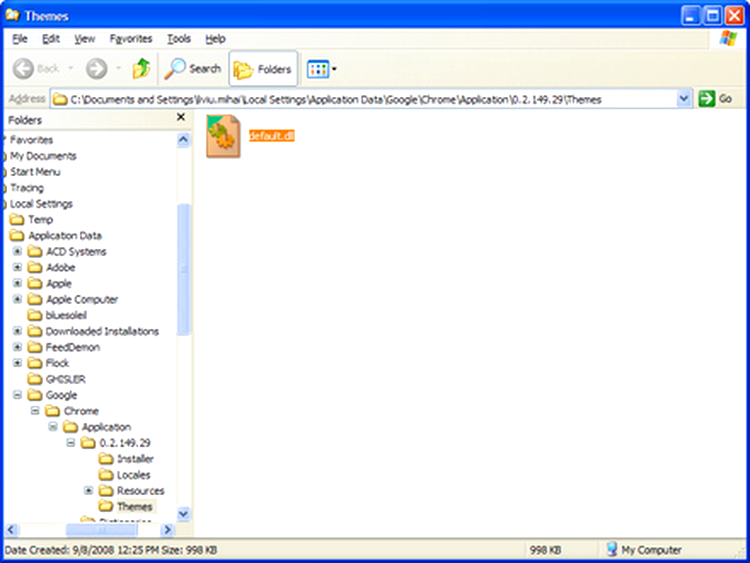Click the Forward arrow button

(96, 68)
